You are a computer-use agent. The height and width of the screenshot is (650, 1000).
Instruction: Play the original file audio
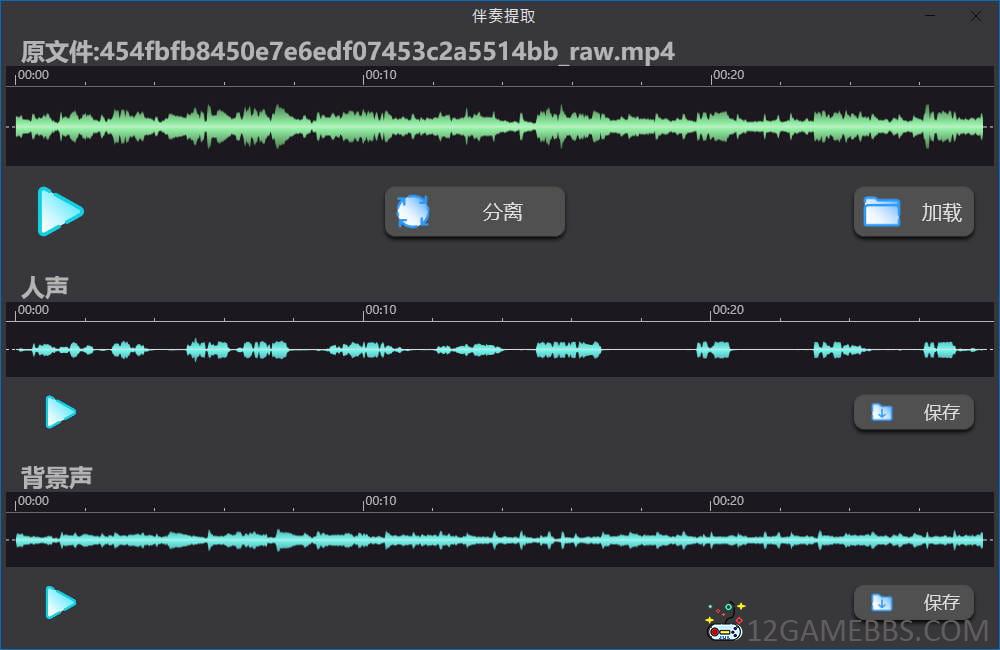point(60,211)
